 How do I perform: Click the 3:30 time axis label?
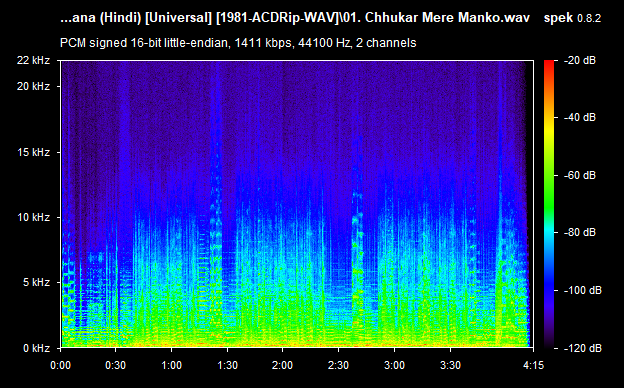point(450,365)
